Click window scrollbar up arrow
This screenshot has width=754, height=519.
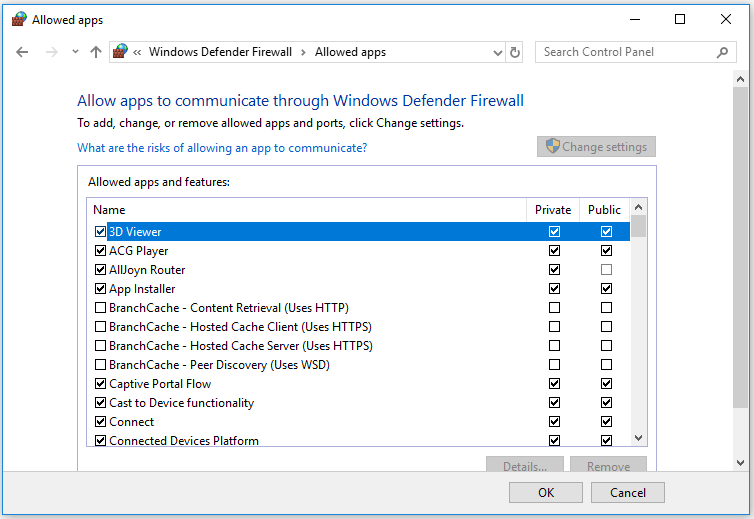(741, 79)
